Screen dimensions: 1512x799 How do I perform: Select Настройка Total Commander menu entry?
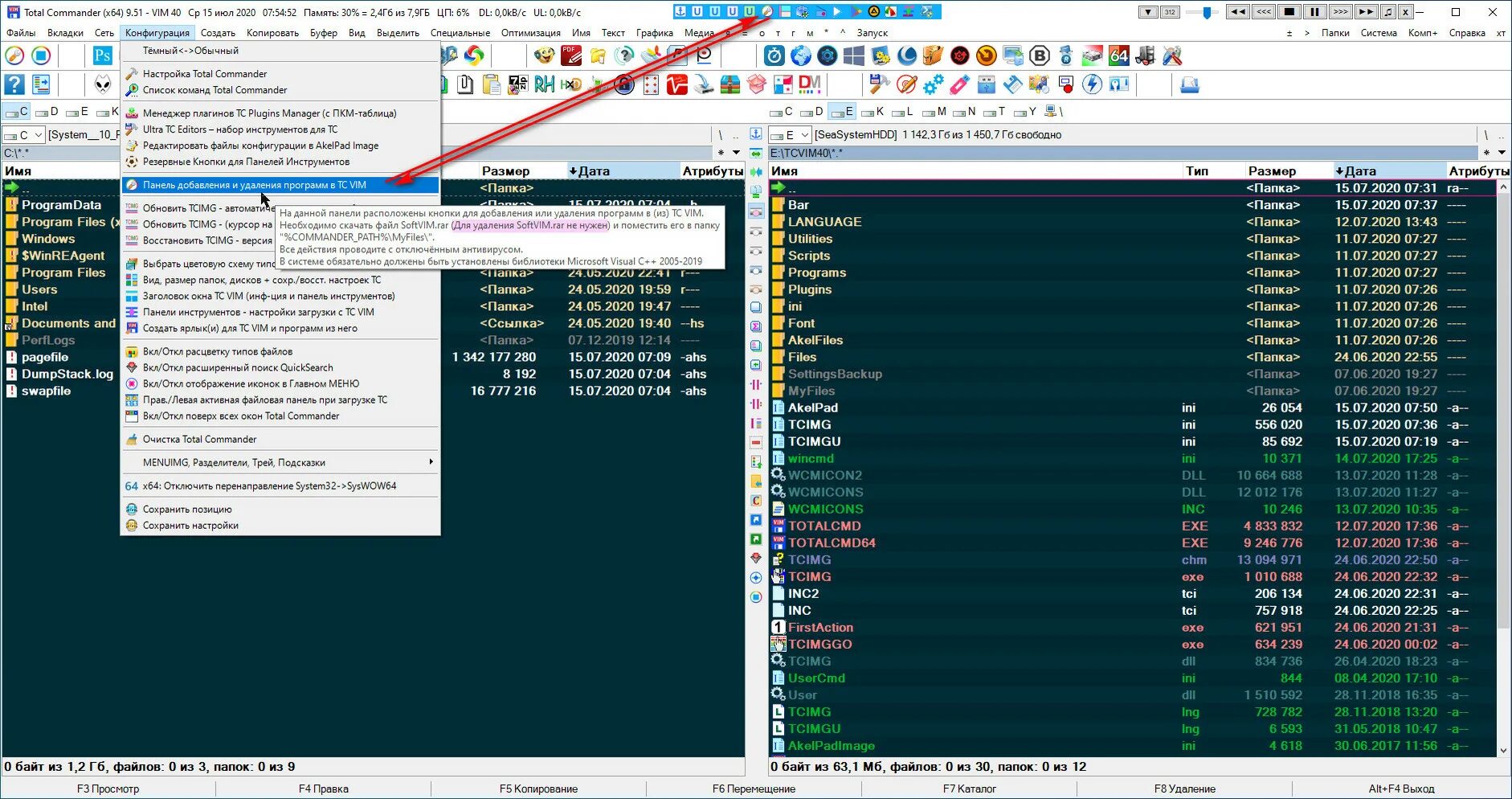click(x=280, y=74)
